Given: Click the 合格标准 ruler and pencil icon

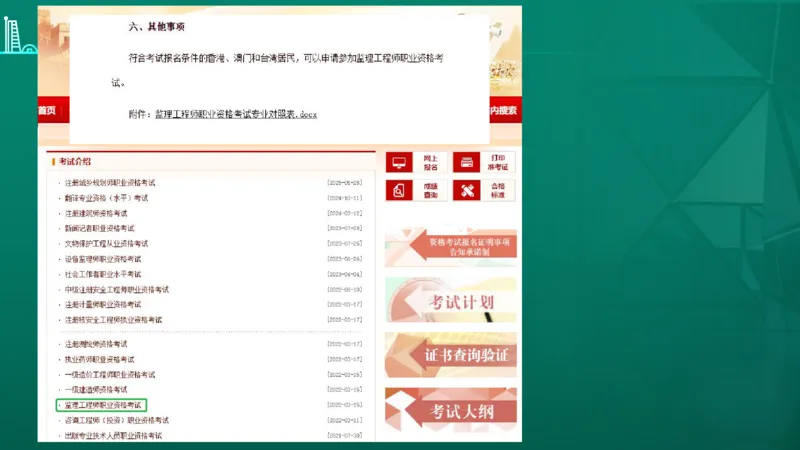Looking at the screenshot, I should [x=466, y=190].
